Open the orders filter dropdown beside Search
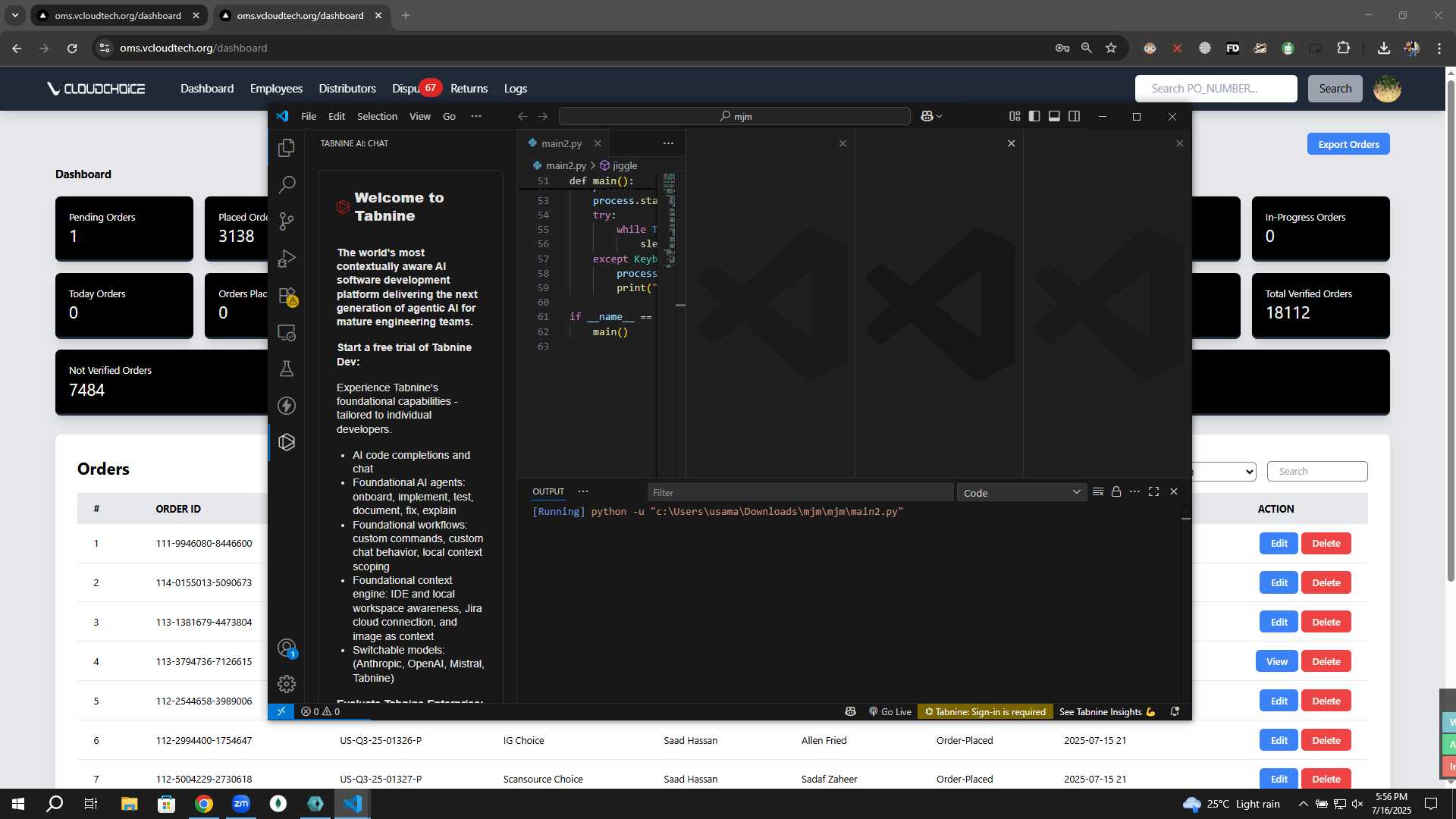The height and width of the screenshot is (819, 1456). pos(1222,471)
